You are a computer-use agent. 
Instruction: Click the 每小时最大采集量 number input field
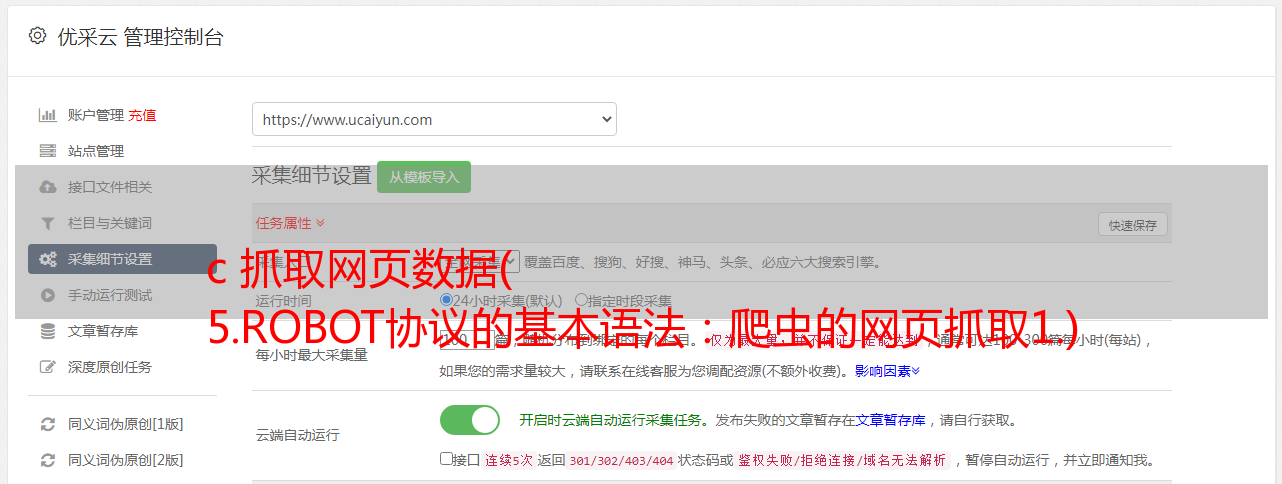(x=467, y=340)
